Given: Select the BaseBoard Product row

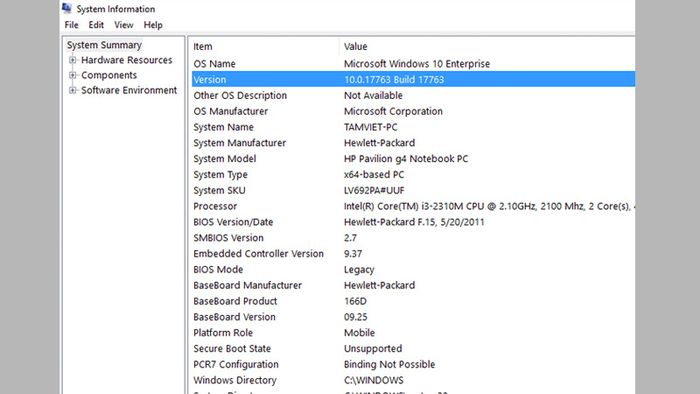Looking at the screenshot, I should coord(413,301).
